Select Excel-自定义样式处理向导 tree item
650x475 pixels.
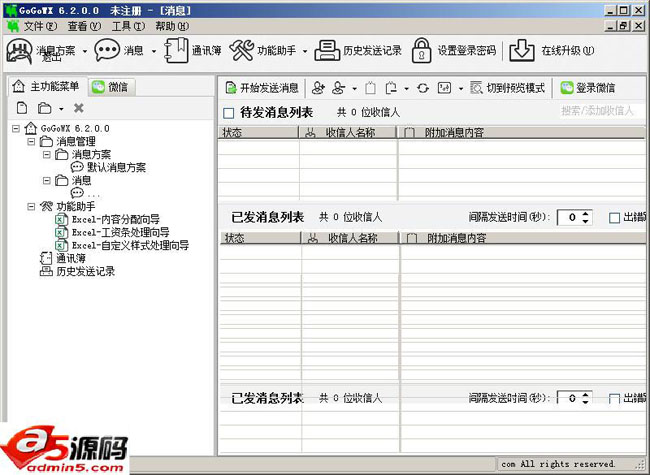(x=130, y=245)
